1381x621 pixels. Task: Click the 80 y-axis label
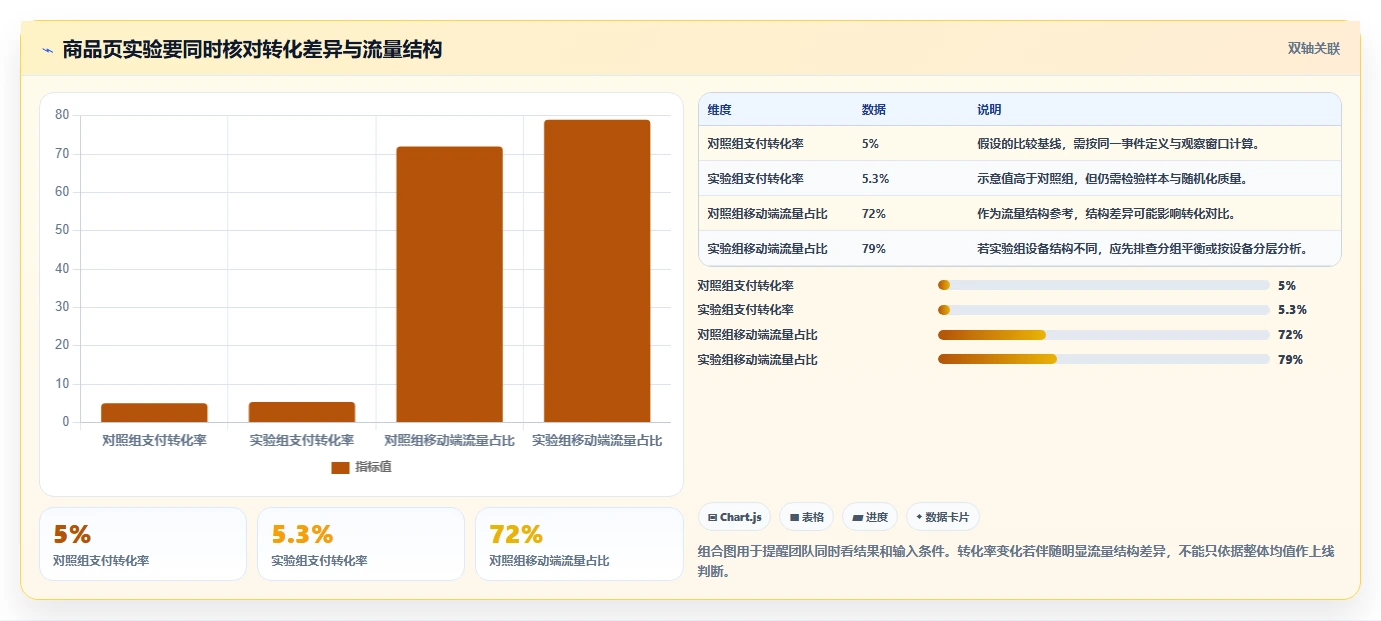(62, 115)
